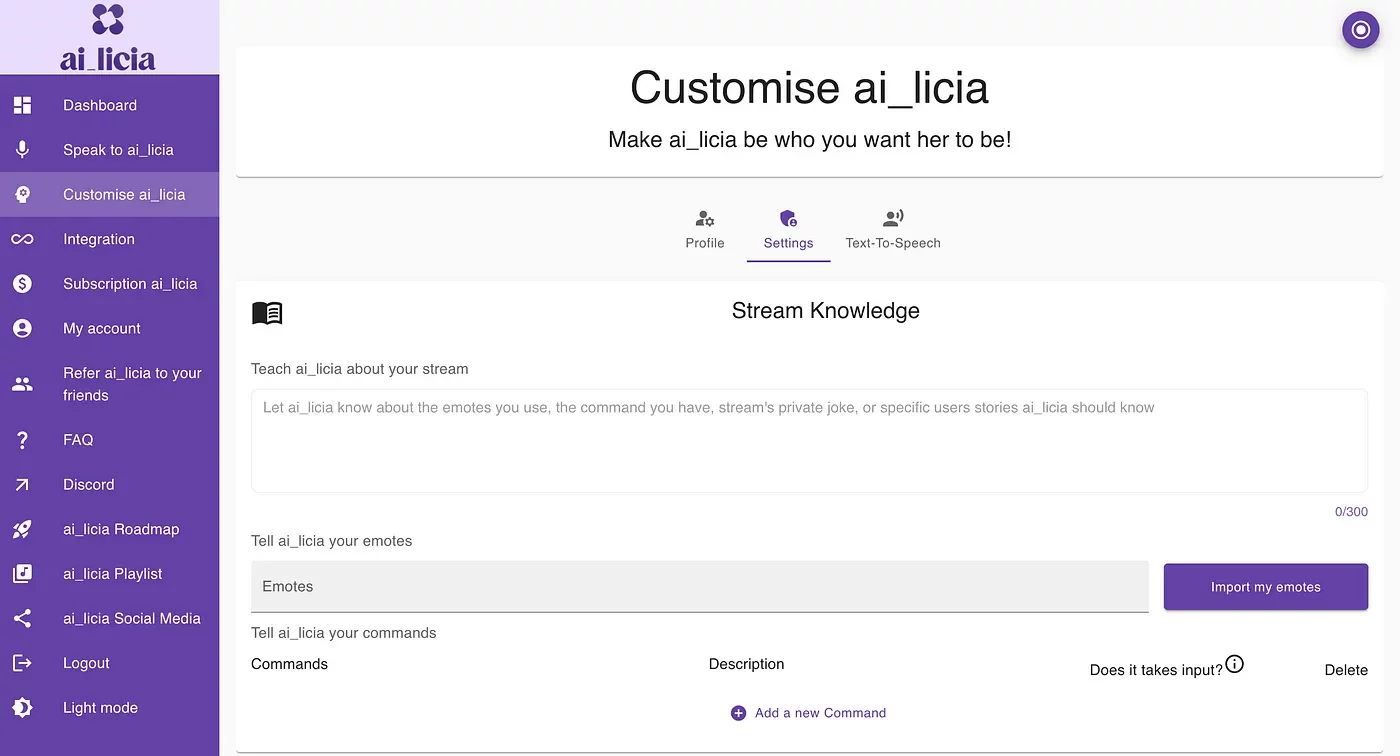The width and height of the screenshot is (1400, 756).
Task: Click the share icon for ai_licia Social Media
Action: tap(22, 618)
